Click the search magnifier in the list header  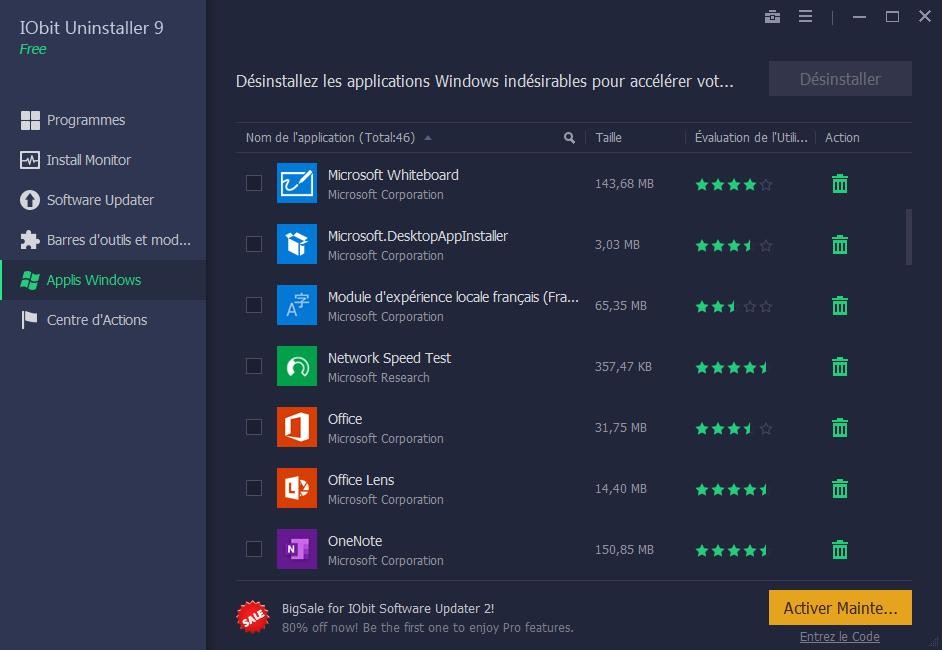pyautogui.click(x=569, y=138)
